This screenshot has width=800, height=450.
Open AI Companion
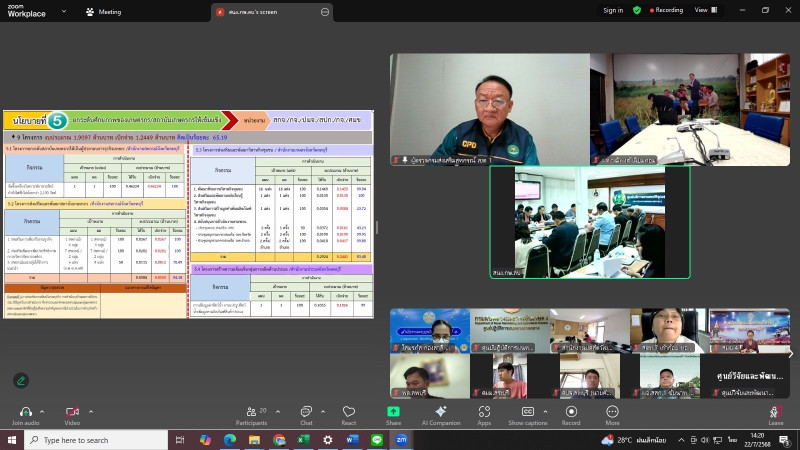pyautogui.click(x=441, y=411)
